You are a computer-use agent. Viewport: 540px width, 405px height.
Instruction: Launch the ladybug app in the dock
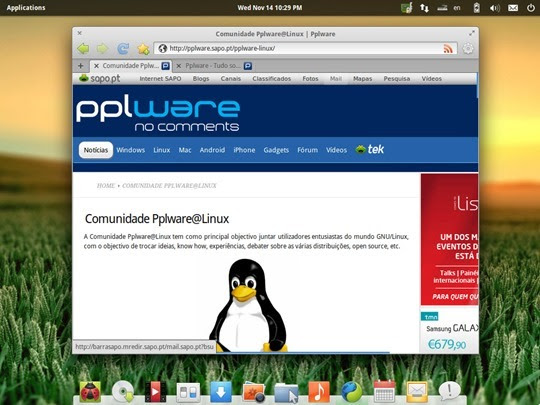[x=90, y=392]
